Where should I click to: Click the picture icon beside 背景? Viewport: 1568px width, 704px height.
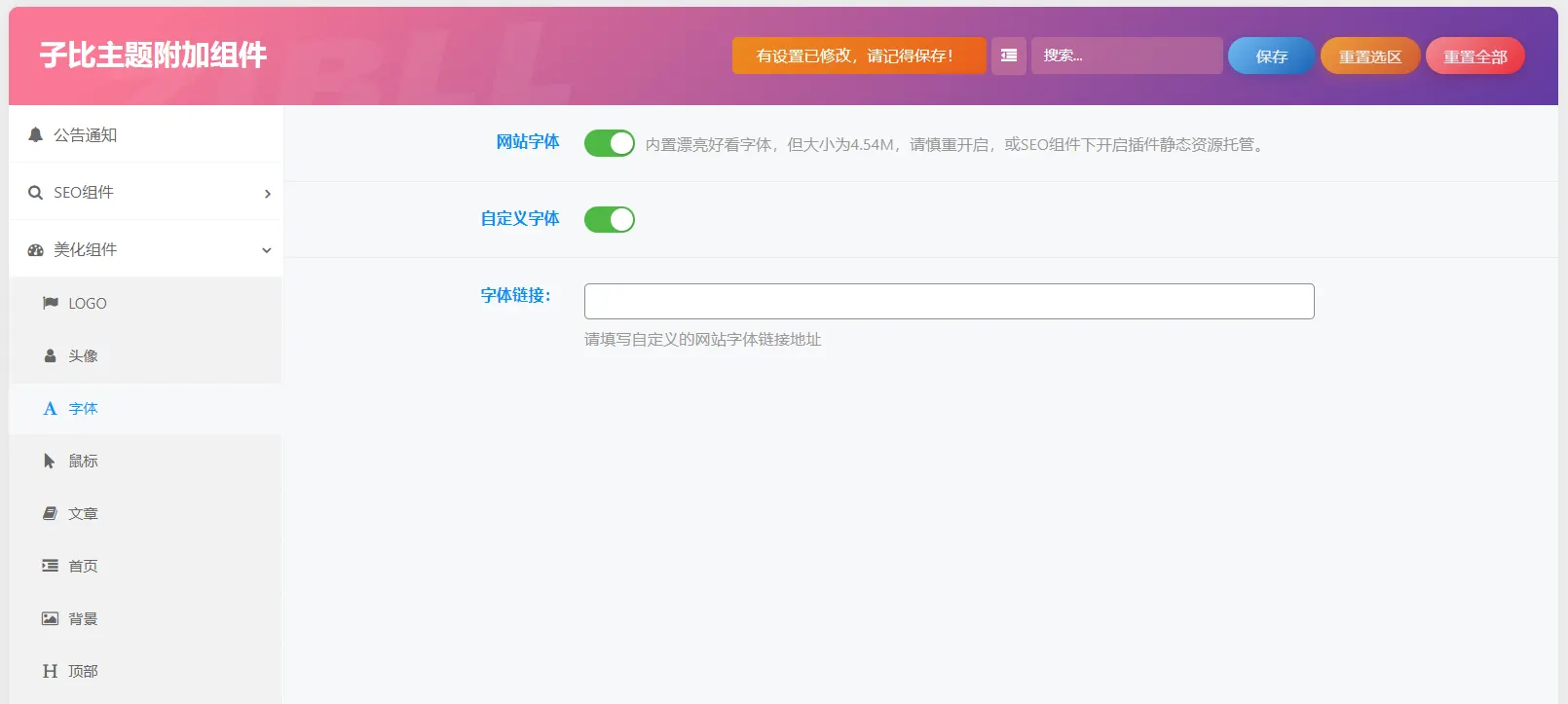coord(50,618)
